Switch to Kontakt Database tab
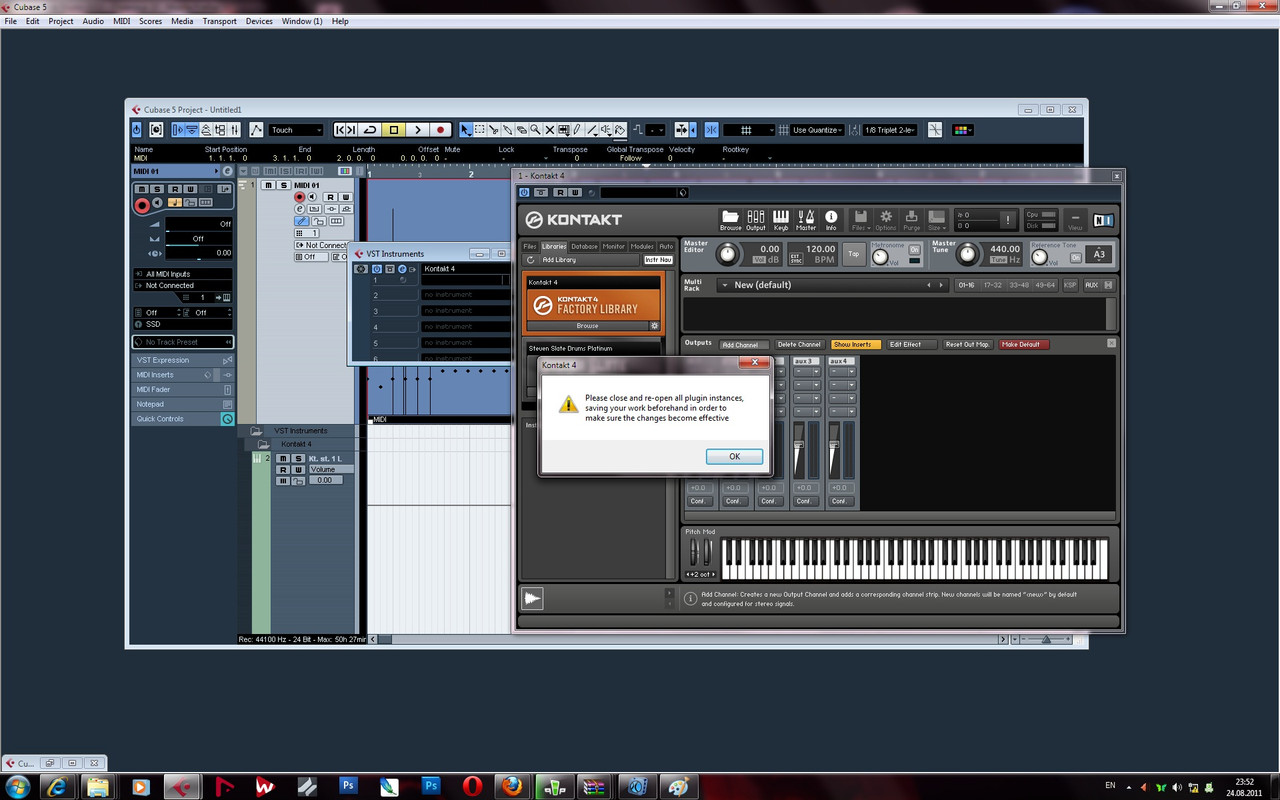 [584, 246]
